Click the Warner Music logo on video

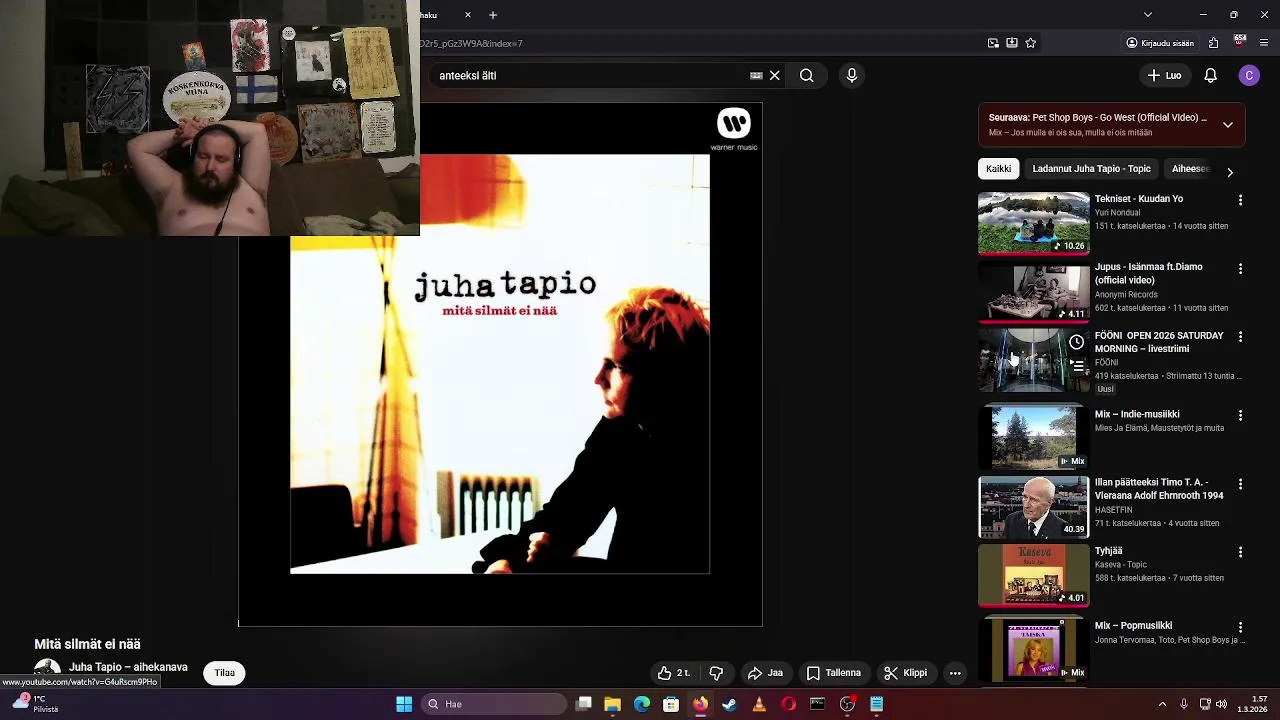pyautogui.click(x=734, y=129)
